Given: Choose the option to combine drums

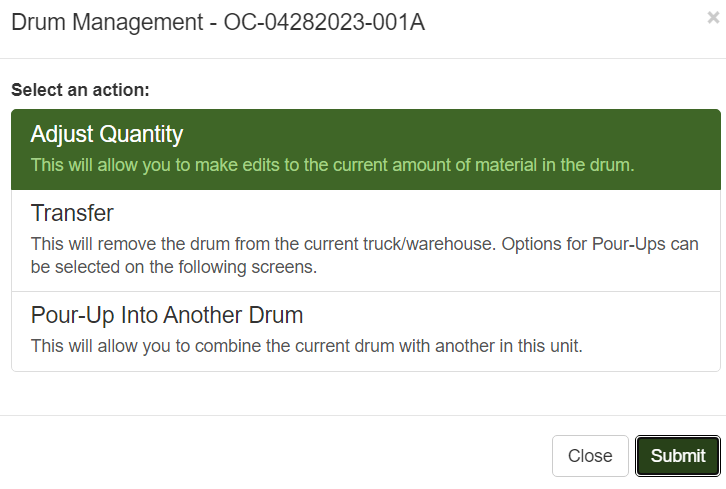Looking at the screenshot, I should click(365, 331).
